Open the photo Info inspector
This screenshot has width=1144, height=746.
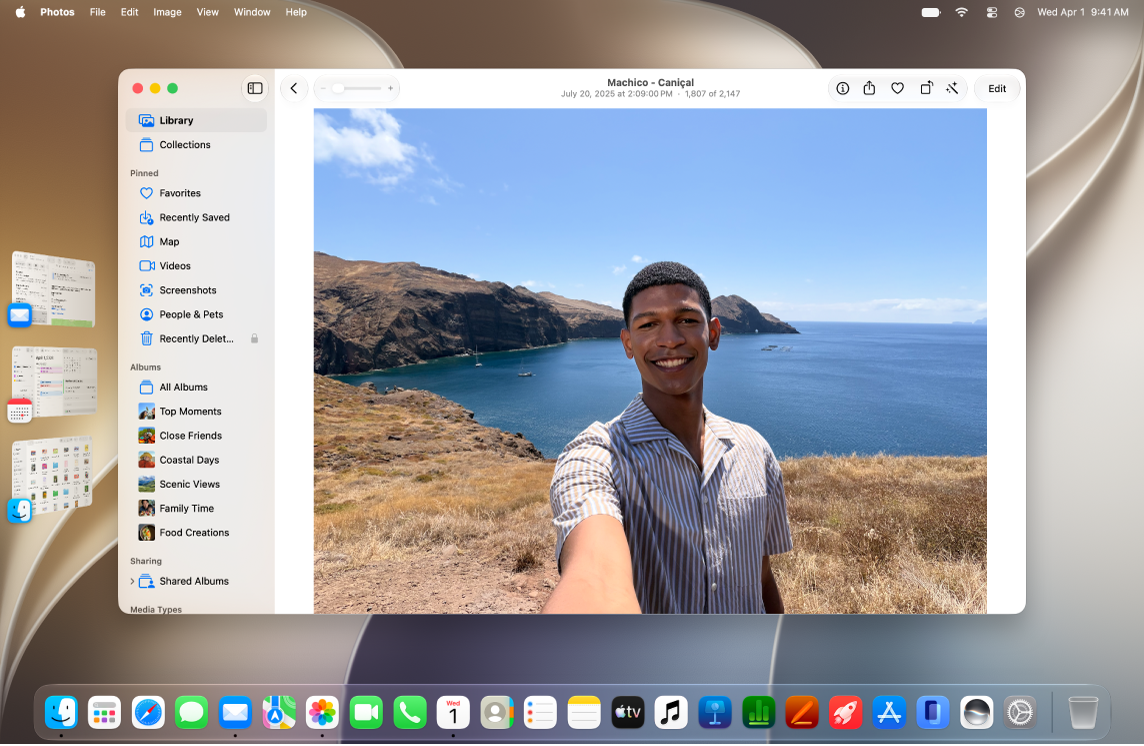(843, 88)
